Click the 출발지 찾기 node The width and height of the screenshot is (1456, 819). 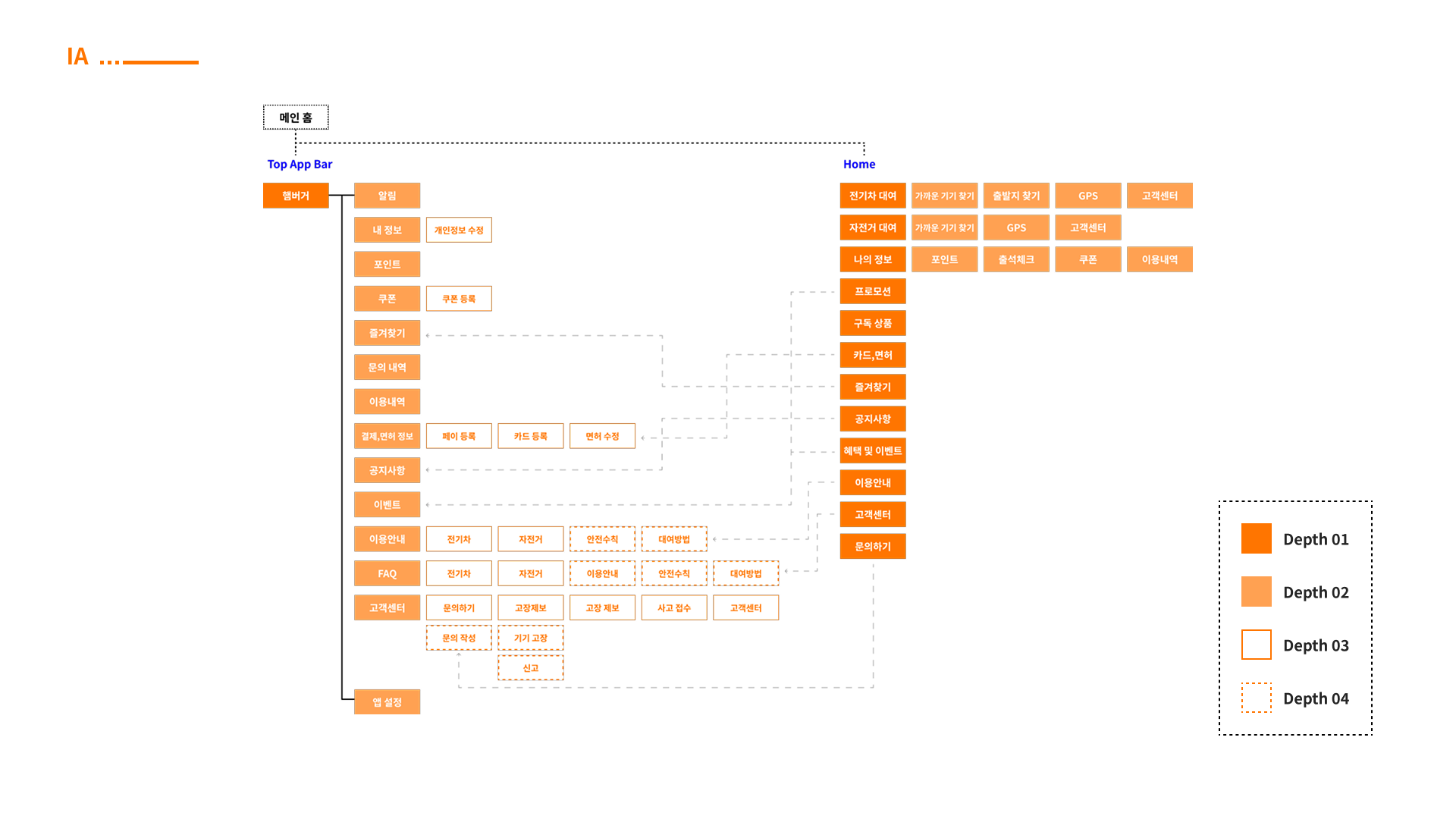[1016, 196]
